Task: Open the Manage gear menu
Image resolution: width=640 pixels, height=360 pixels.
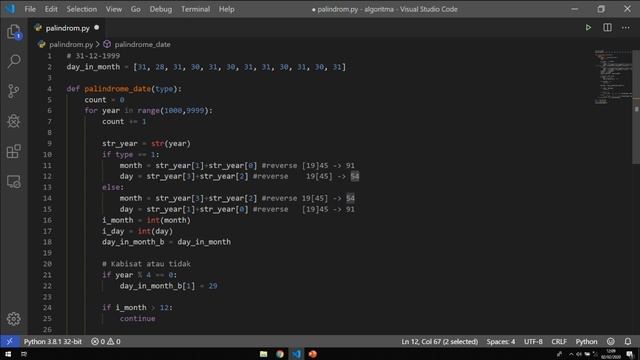Action: [x=13, y=319]
